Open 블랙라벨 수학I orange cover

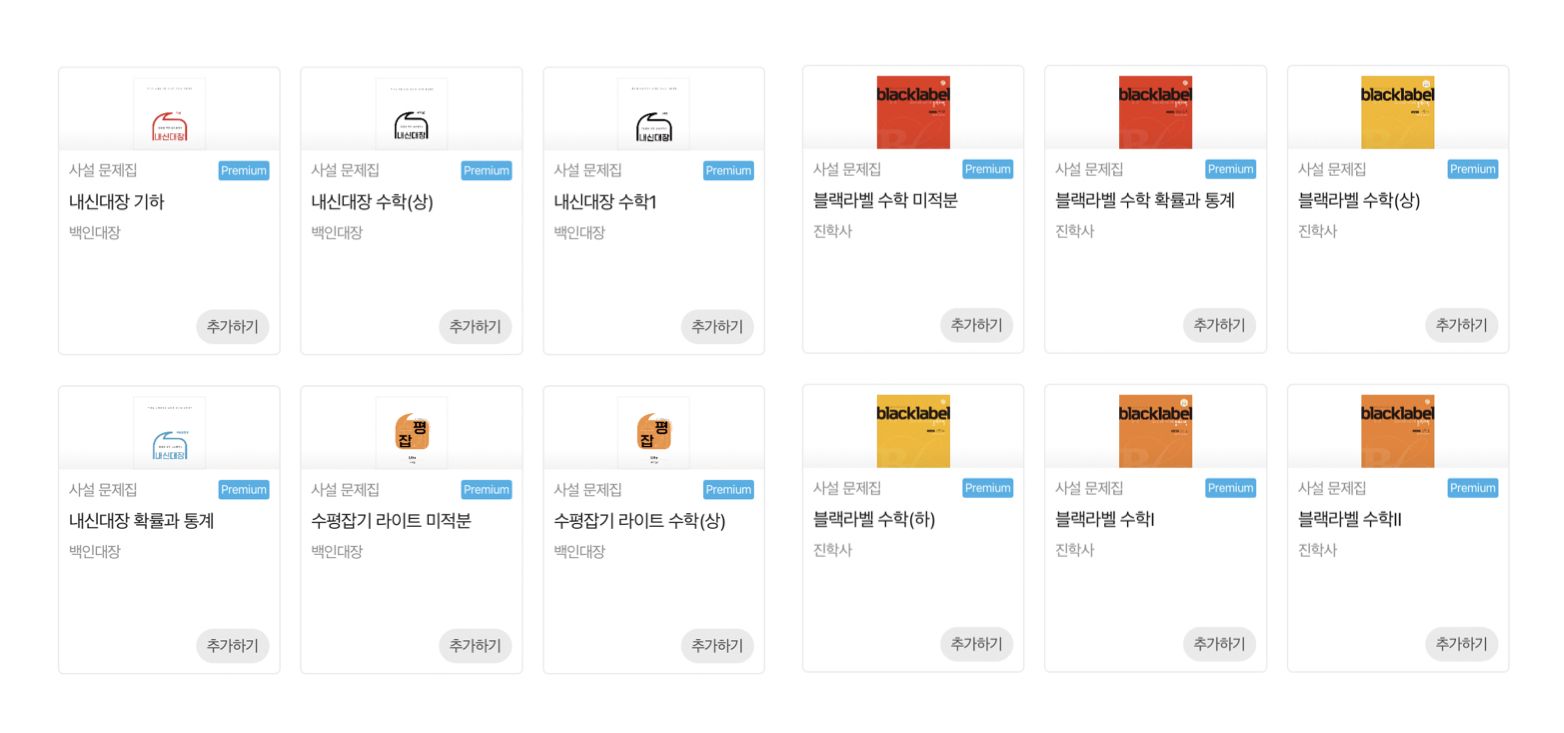[1155, 431]
